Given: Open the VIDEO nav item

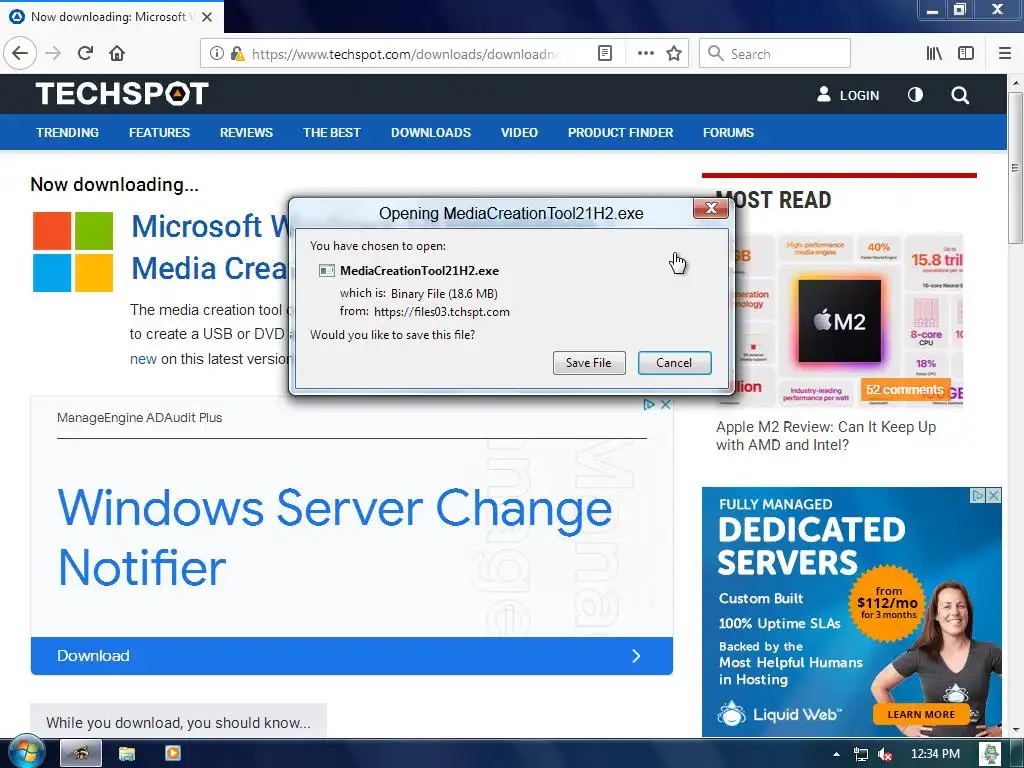Looking at the screenshot, I should (519, 133).
